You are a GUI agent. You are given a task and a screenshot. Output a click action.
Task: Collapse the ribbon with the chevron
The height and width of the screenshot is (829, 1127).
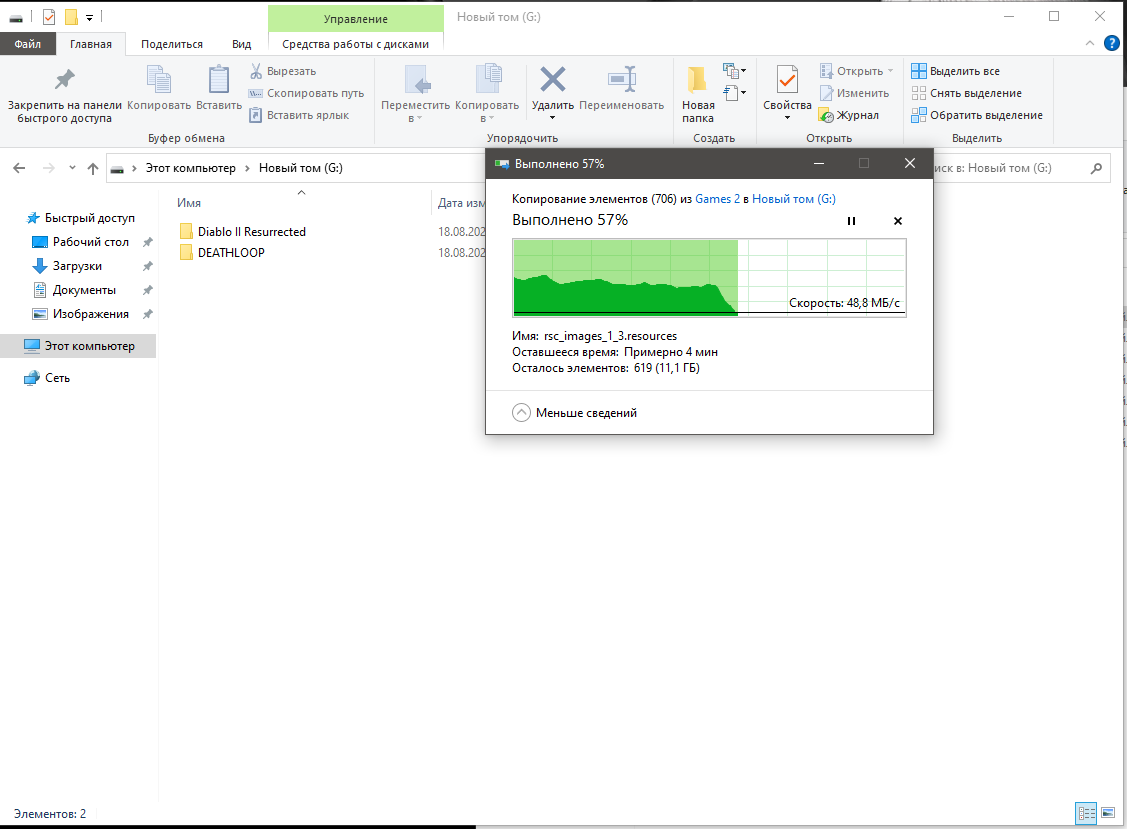coord(1090,44)
